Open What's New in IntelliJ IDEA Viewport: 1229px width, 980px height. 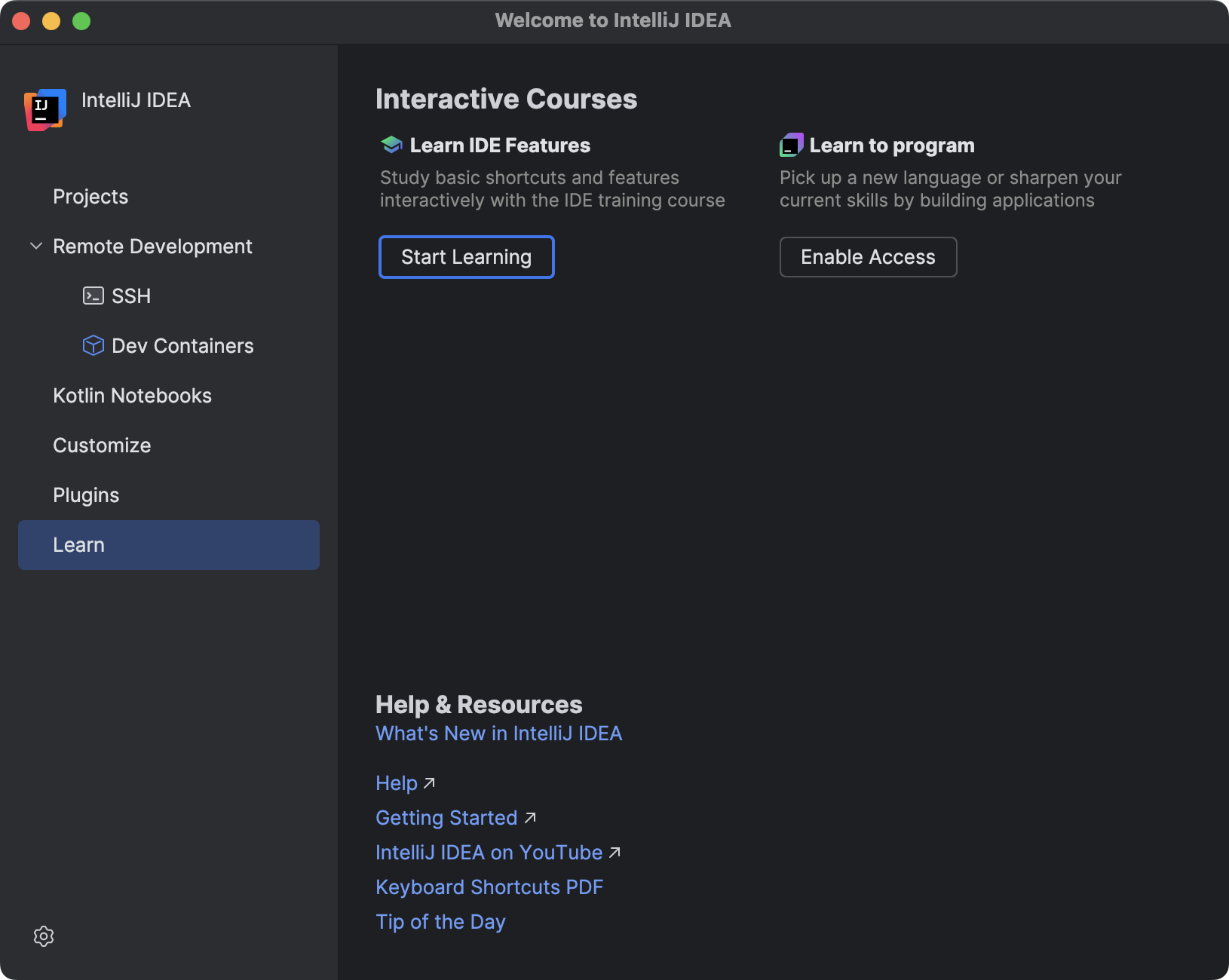coord(499,733)
